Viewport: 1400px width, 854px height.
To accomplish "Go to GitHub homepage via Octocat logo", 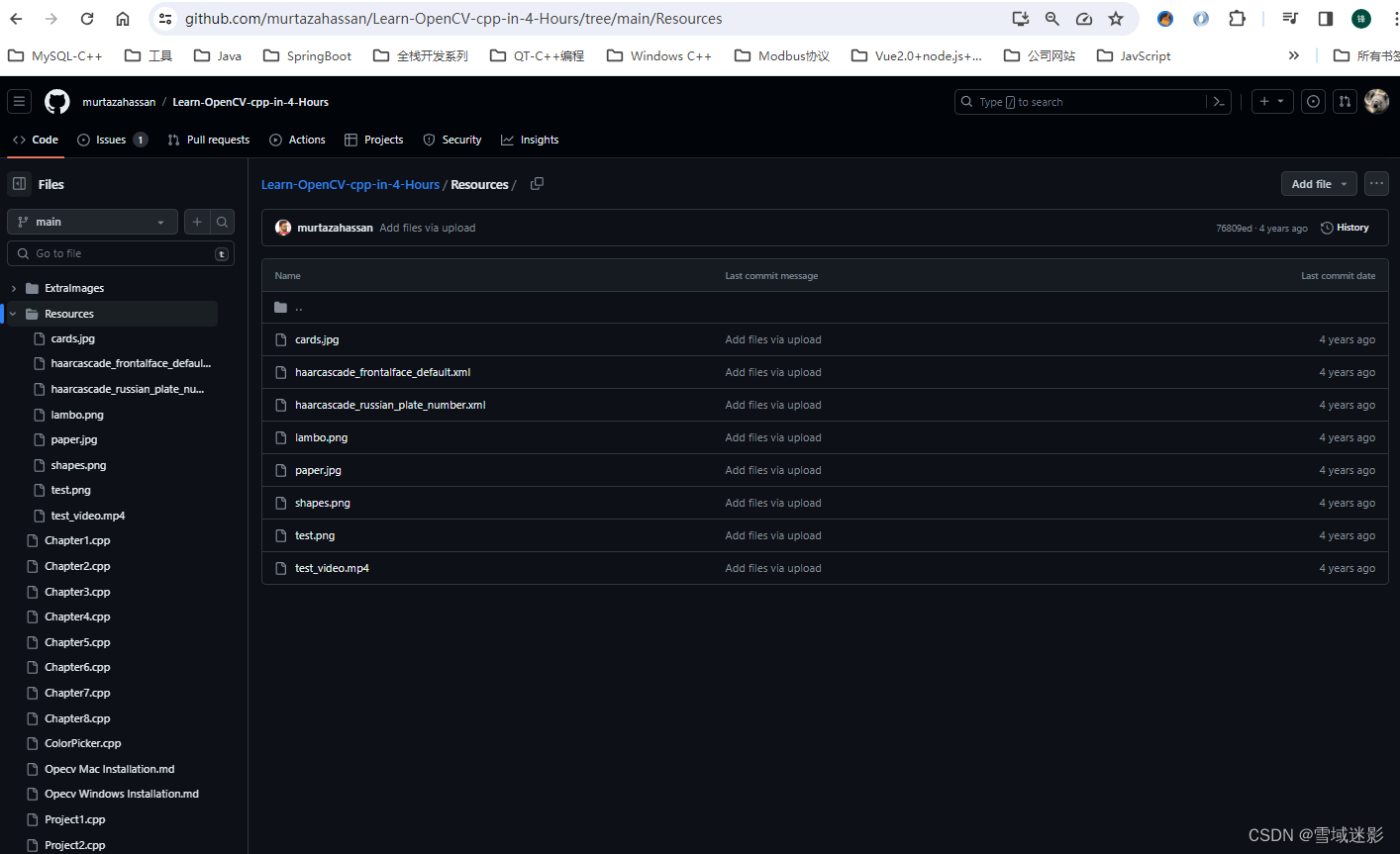I will [x=57, y=102].
